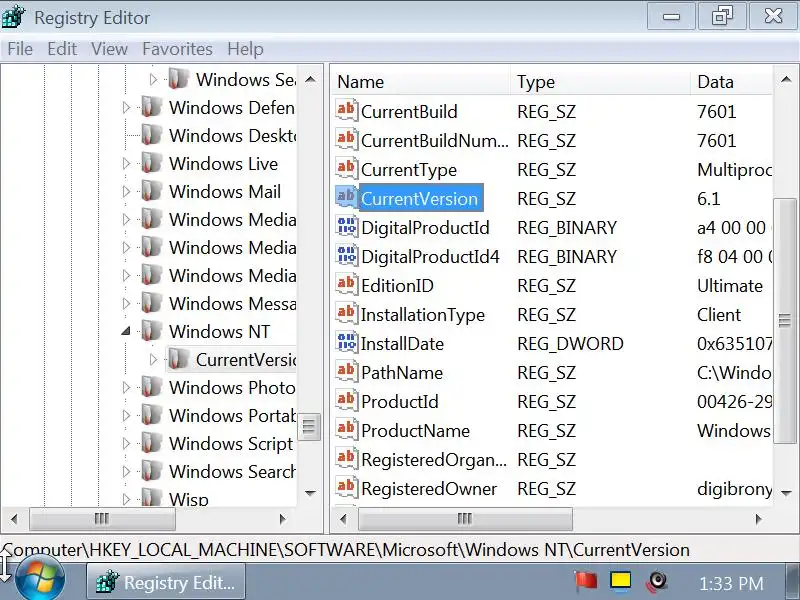The image size is (800, 600).
Task: Click the EditionID string value icon
Action: [346, 285]
